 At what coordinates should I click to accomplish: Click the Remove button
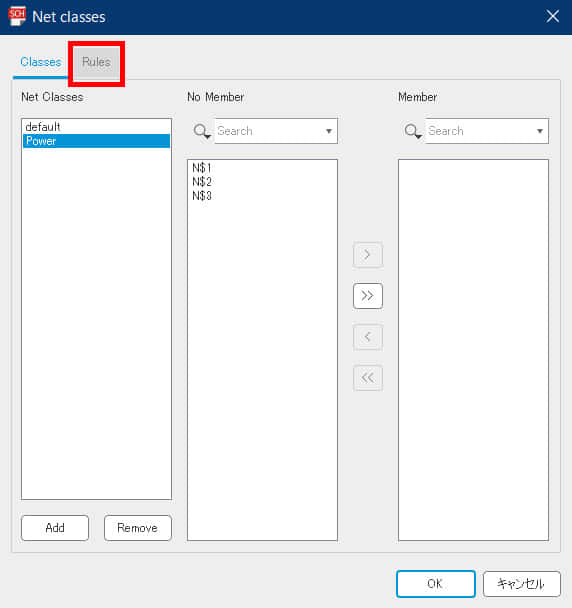(138, 528)
